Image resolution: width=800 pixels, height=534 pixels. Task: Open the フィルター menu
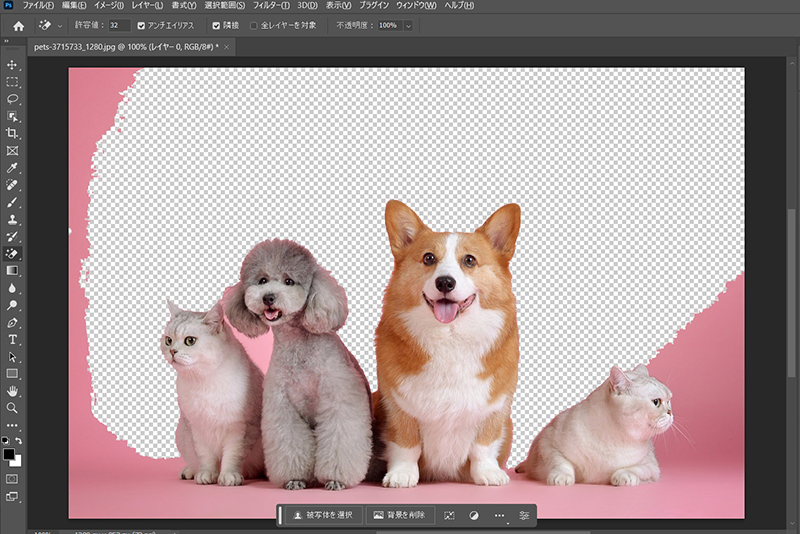(x=271, y=5)
